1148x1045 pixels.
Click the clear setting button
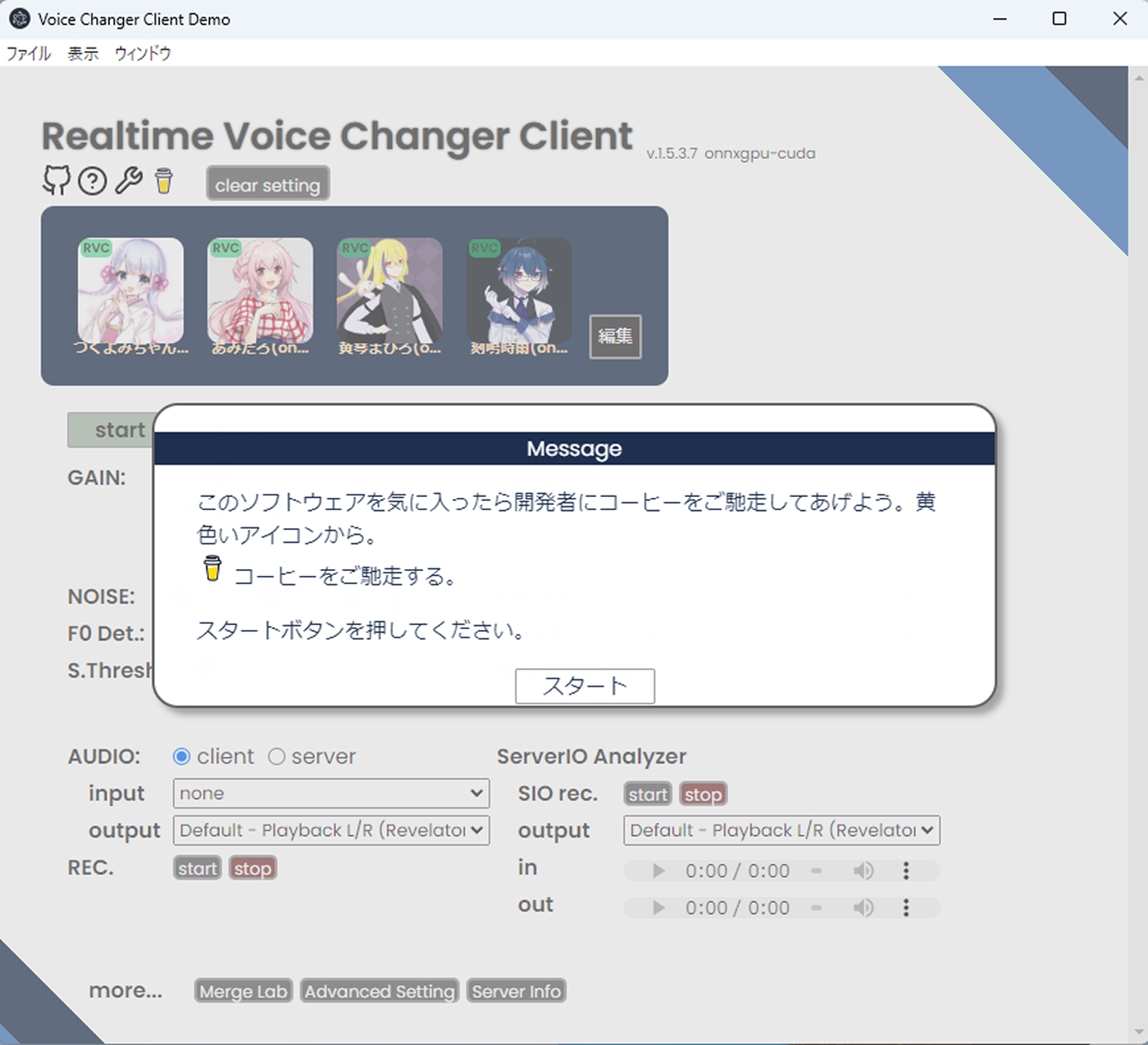(x=267, y=185)
